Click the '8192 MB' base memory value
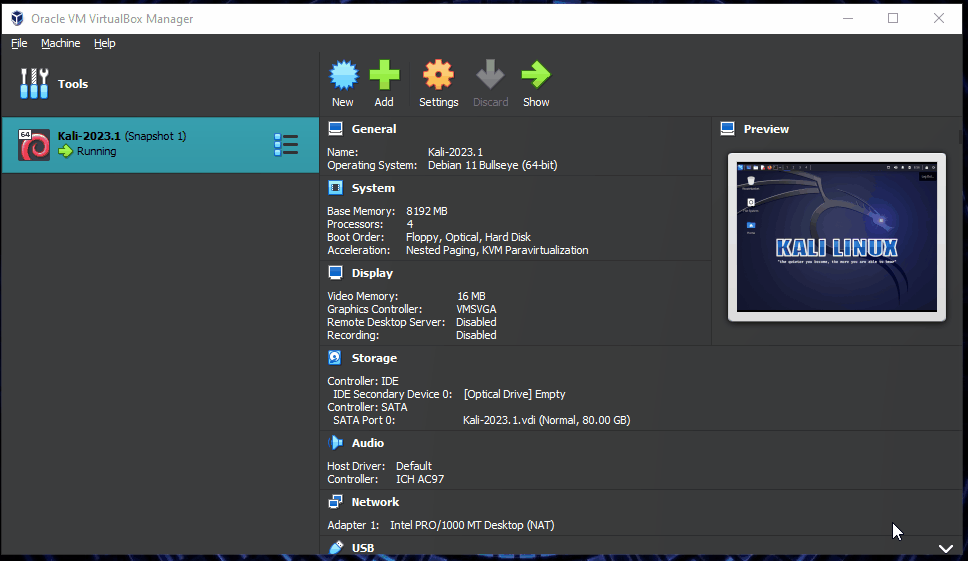 click(x=427, y=211)
